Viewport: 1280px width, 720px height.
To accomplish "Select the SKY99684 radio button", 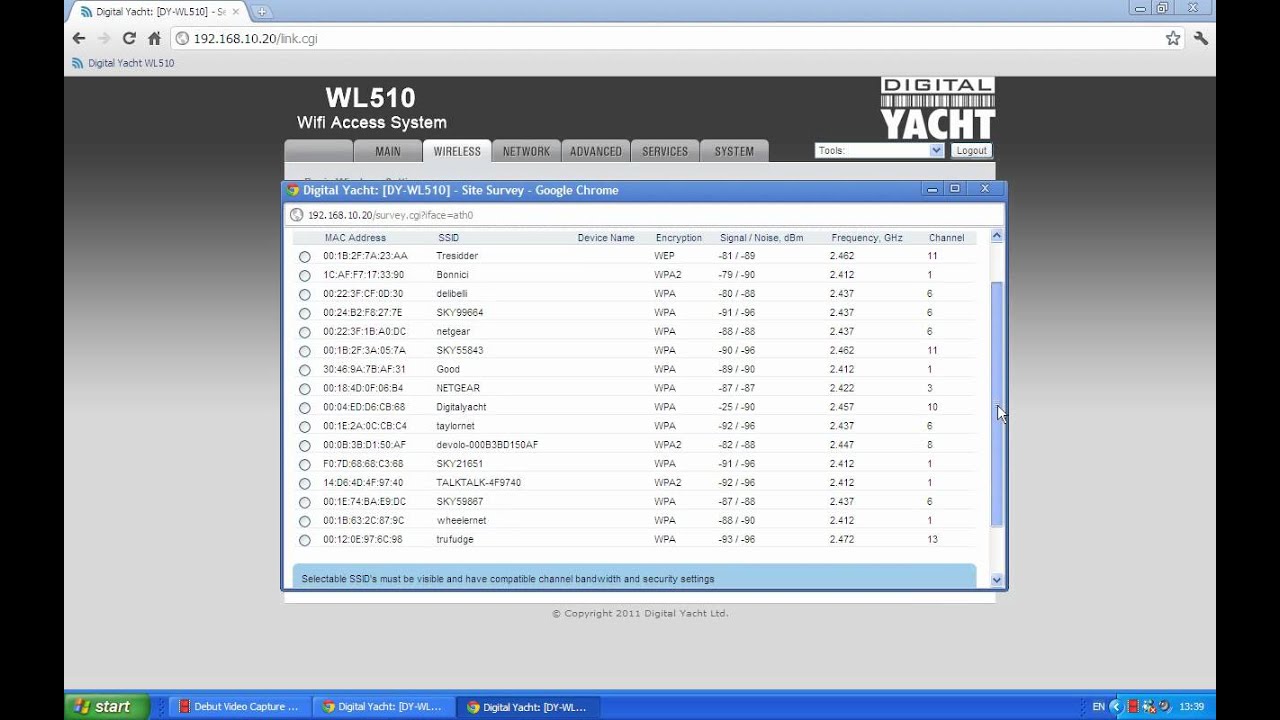I will pyautogui.click(x=305, y=314).
